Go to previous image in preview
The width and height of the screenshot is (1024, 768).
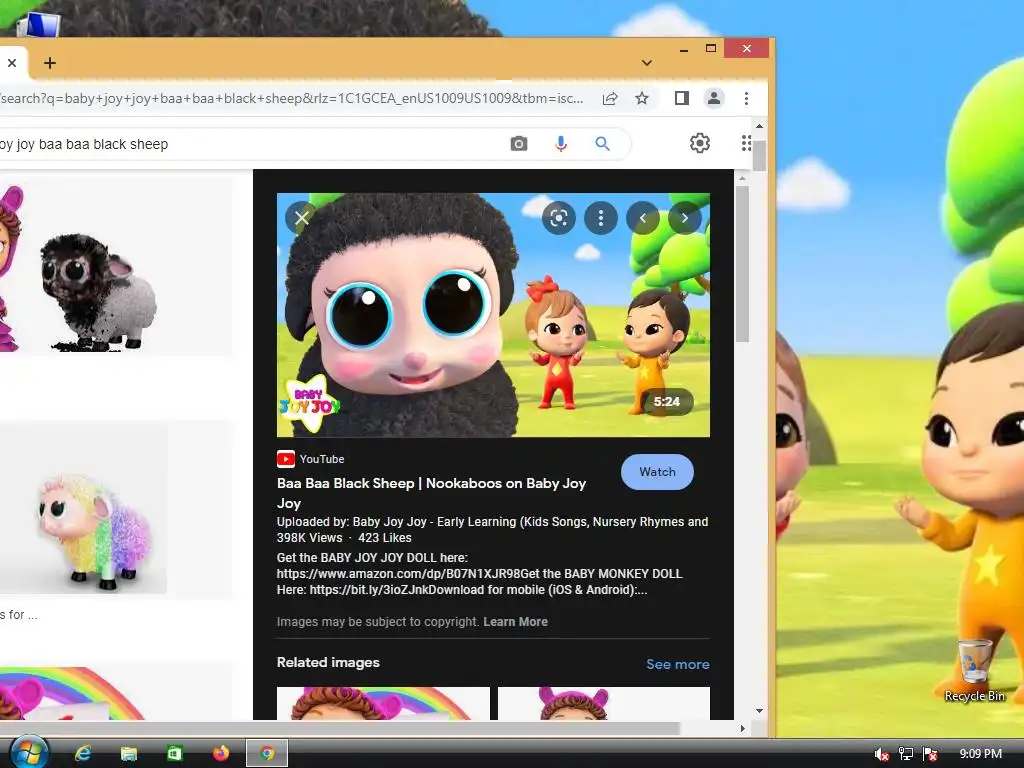pos(643,218)
